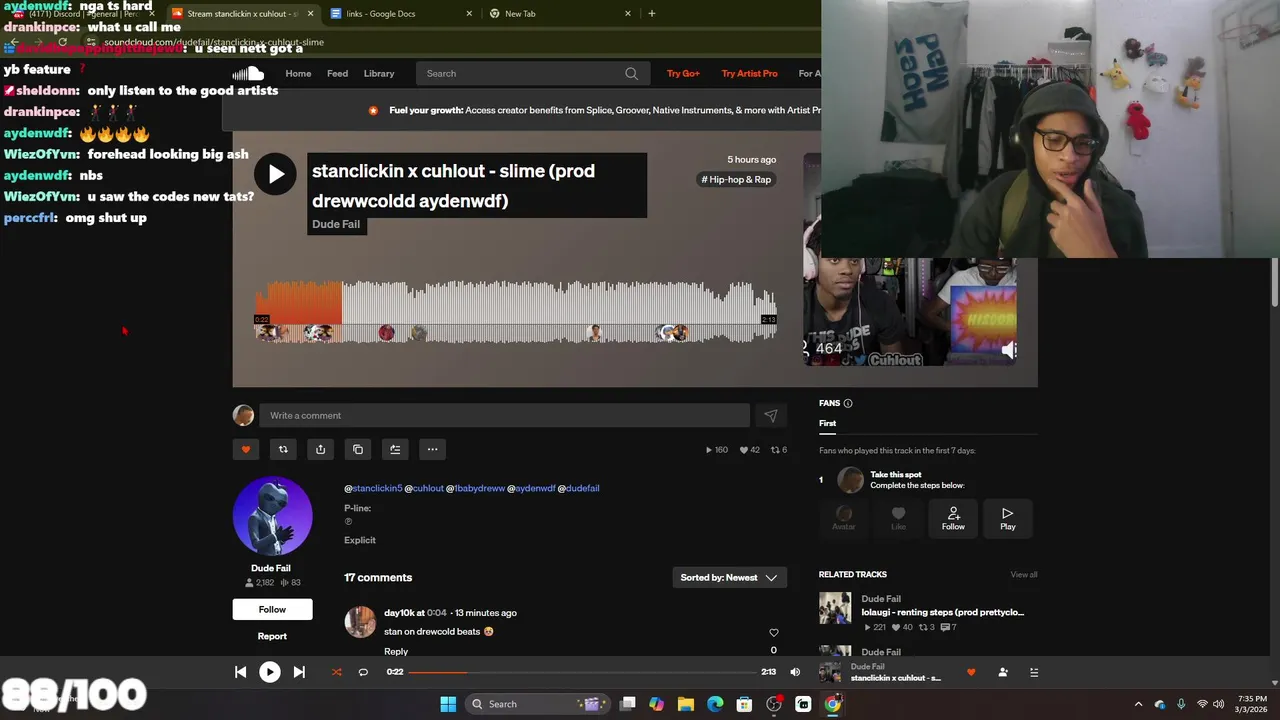Open Google Chrome from taskbar

pyautogui.click(x=832, y=704)
